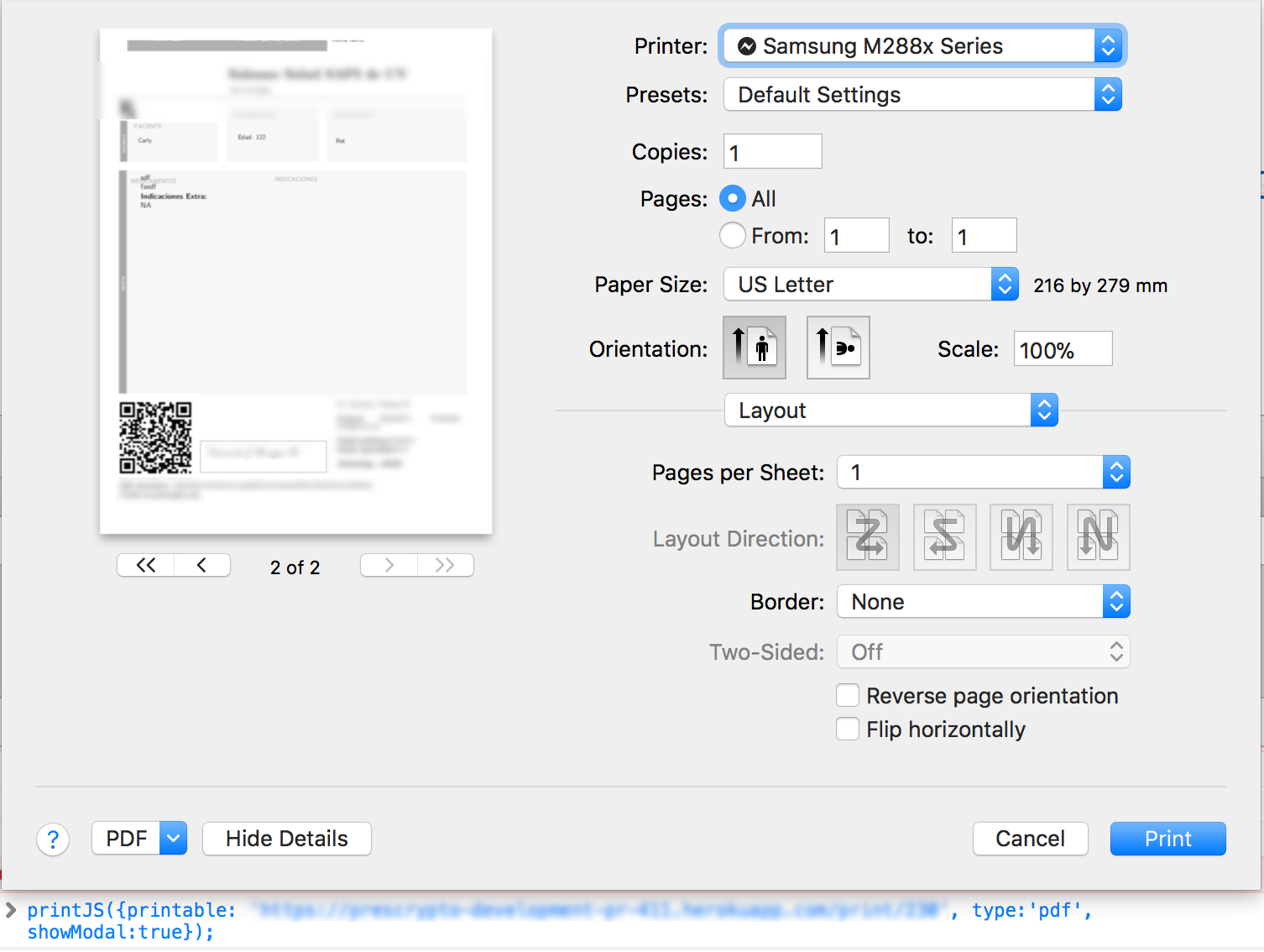This screenshot has height=952, width=1264.
Task: Choose N-shaped layout direction icon
Action: point(1099,537)
